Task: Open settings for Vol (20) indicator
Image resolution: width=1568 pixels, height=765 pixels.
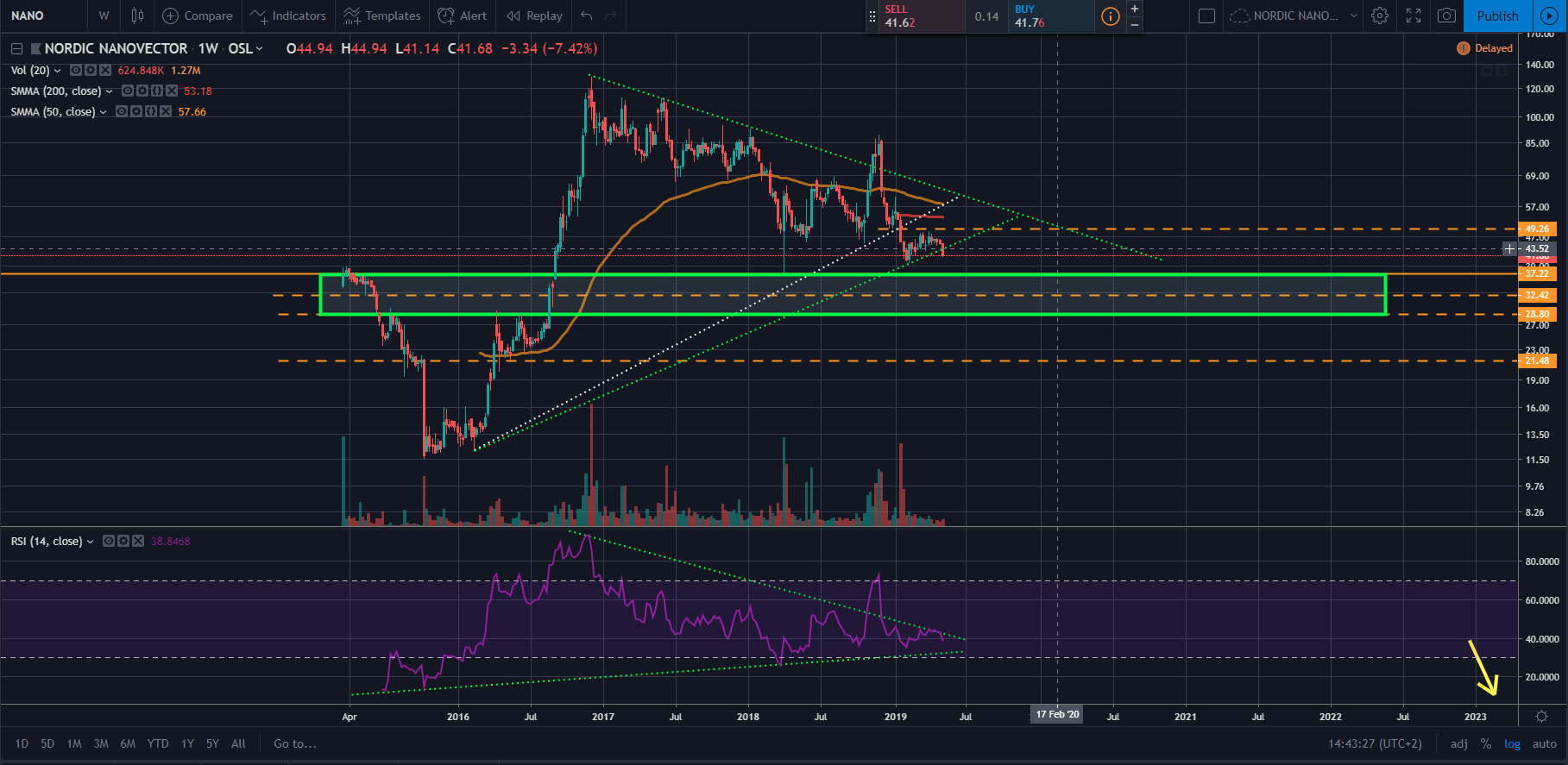Action: (90, 70)
